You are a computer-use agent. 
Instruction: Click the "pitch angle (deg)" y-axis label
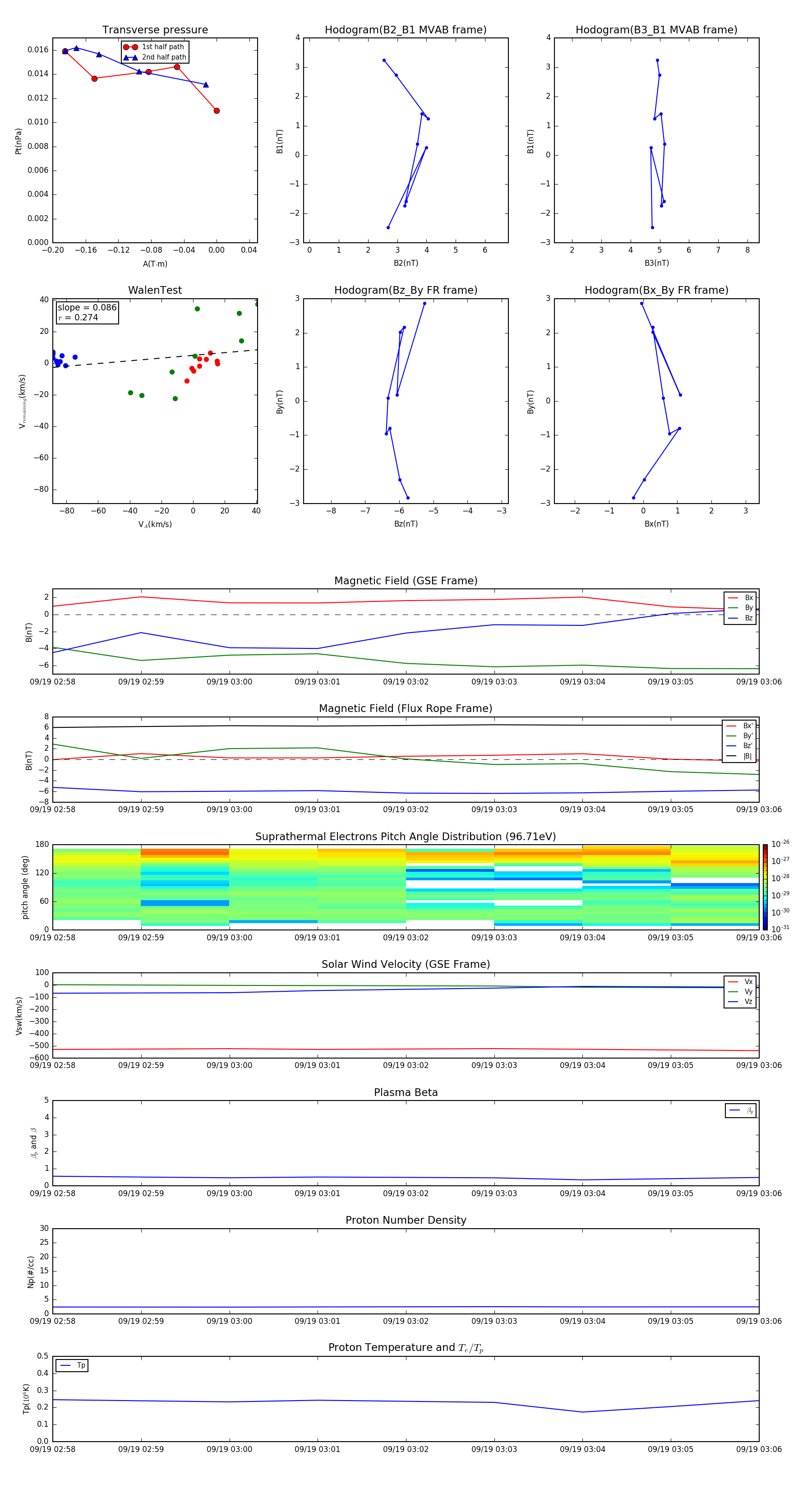(x=25, y=887)
